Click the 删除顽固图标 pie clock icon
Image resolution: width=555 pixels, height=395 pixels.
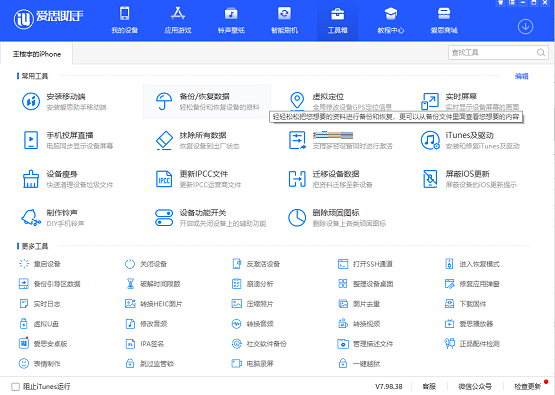297,218
